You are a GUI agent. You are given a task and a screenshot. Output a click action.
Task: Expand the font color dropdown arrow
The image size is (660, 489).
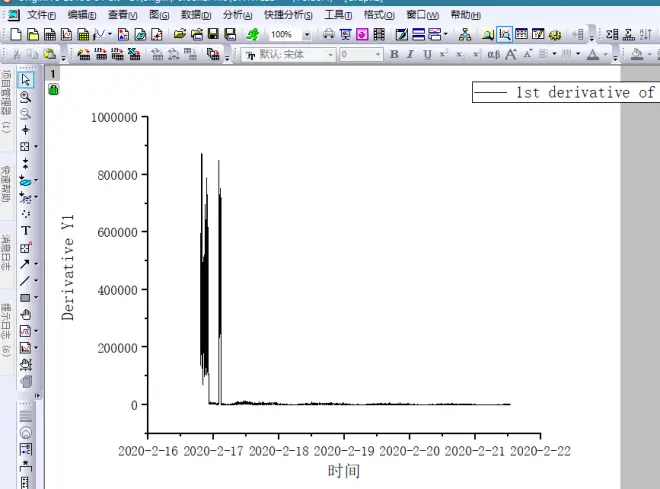(x=606, y=54)
